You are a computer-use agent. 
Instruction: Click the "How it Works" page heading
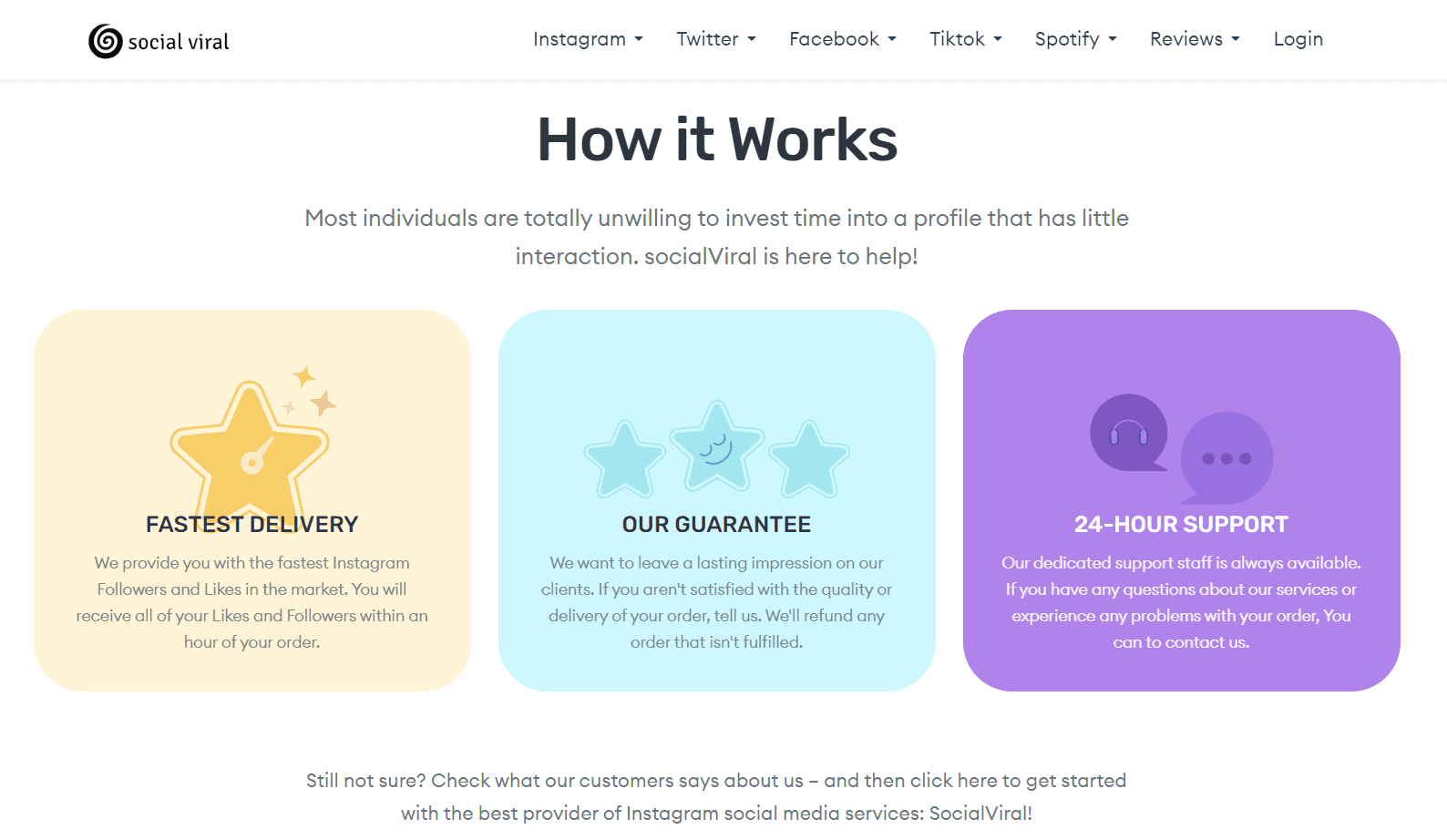[x=717, y=140]
